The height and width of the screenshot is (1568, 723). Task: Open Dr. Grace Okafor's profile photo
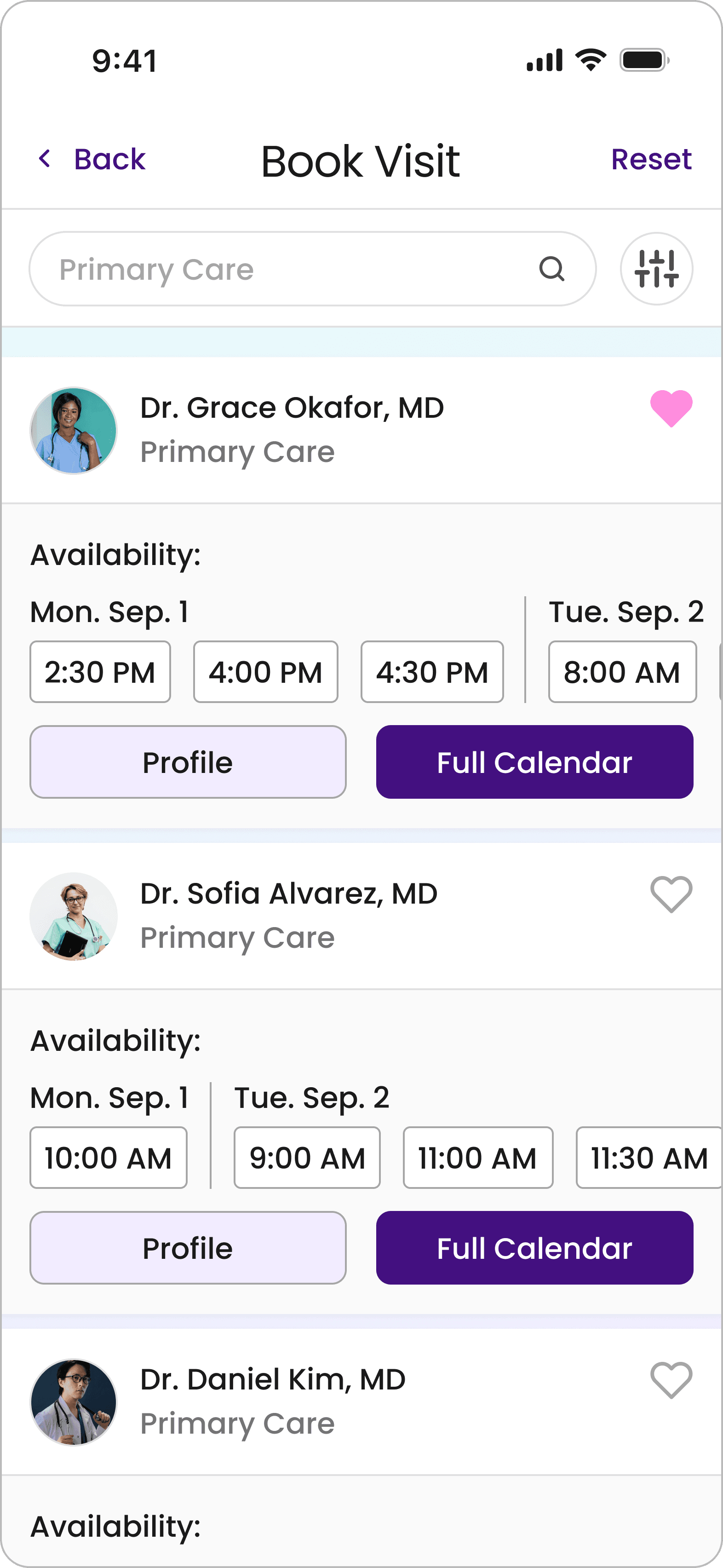[x=74, y=430]
